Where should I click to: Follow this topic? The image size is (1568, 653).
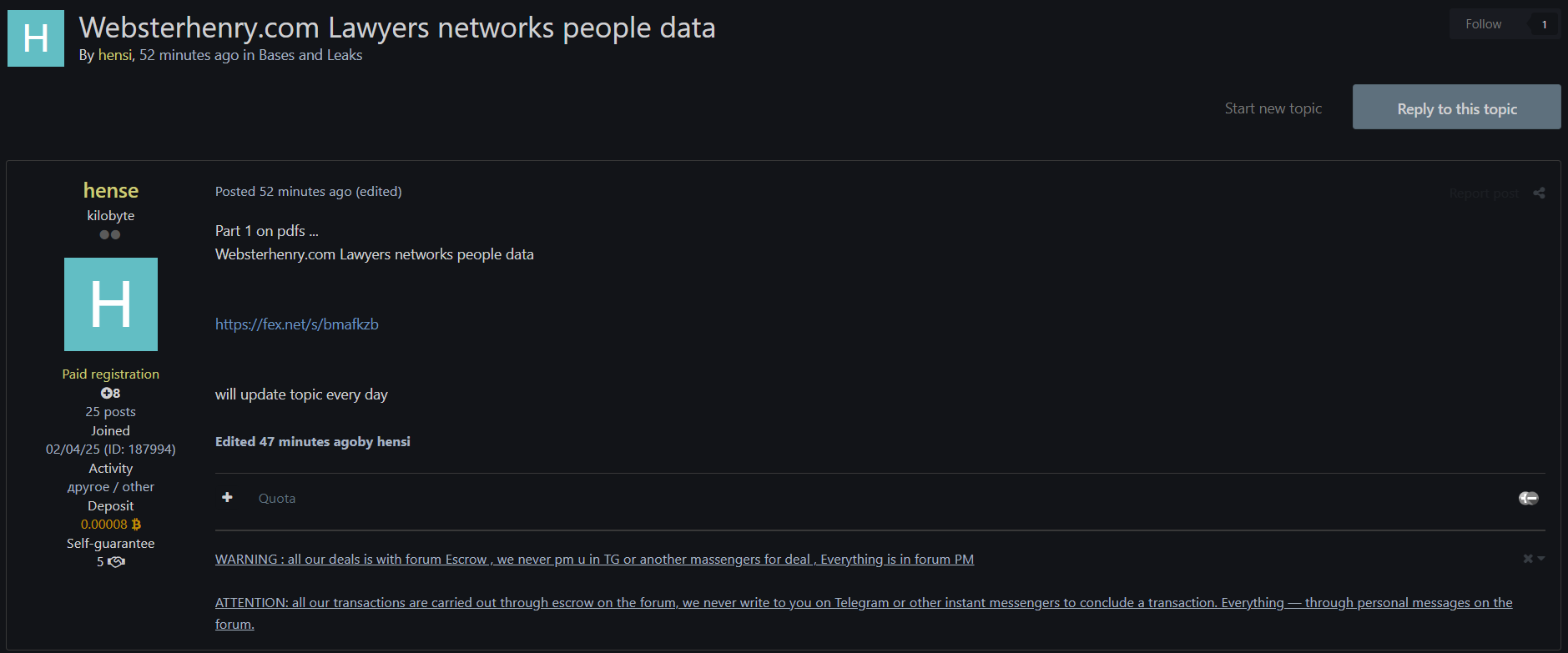click(1483, 24)
